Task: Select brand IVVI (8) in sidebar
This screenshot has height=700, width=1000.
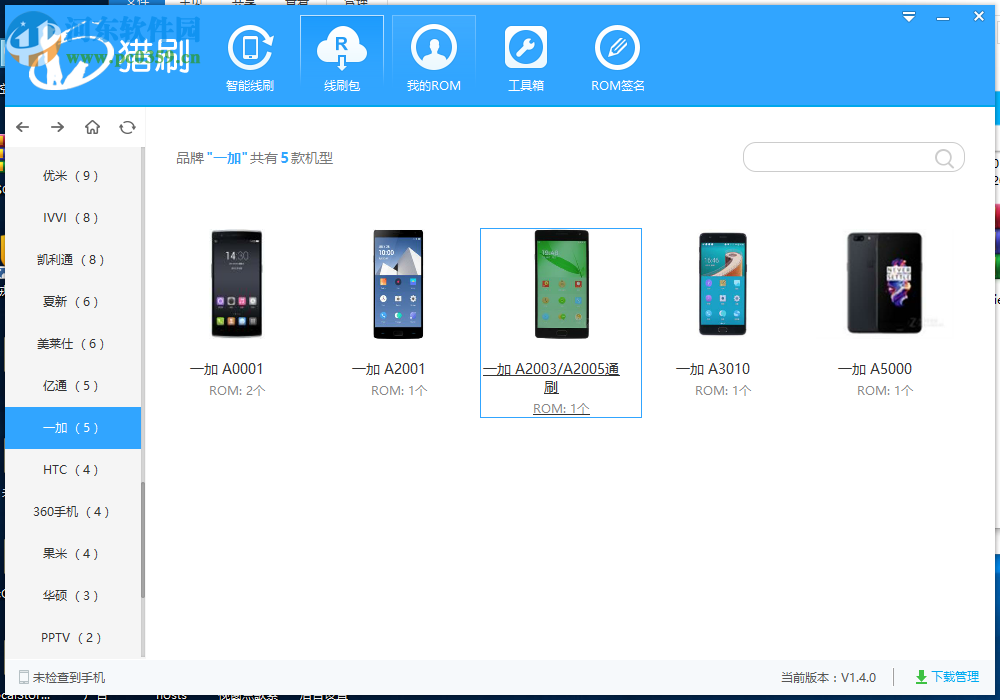Action: 73,218
